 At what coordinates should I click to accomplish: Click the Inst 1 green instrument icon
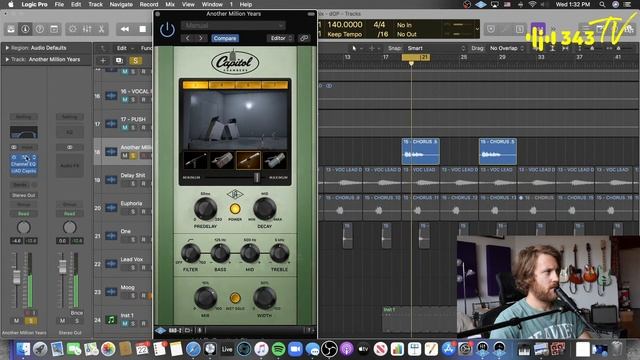(x=111, y=320)
